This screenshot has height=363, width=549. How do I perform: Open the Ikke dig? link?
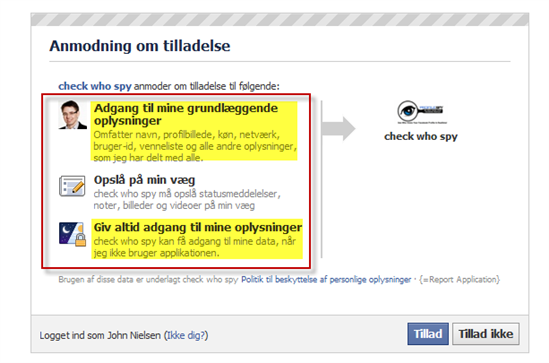tap(187, 335)
